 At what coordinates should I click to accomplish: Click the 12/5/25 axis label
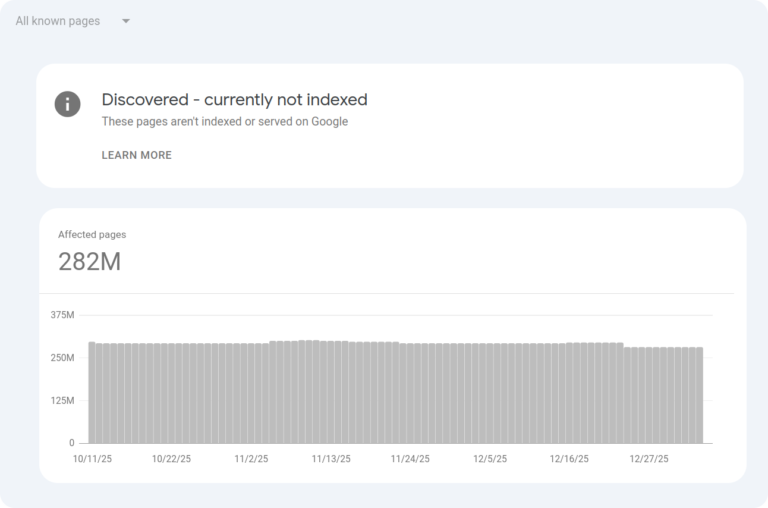(x=490, y=459)
